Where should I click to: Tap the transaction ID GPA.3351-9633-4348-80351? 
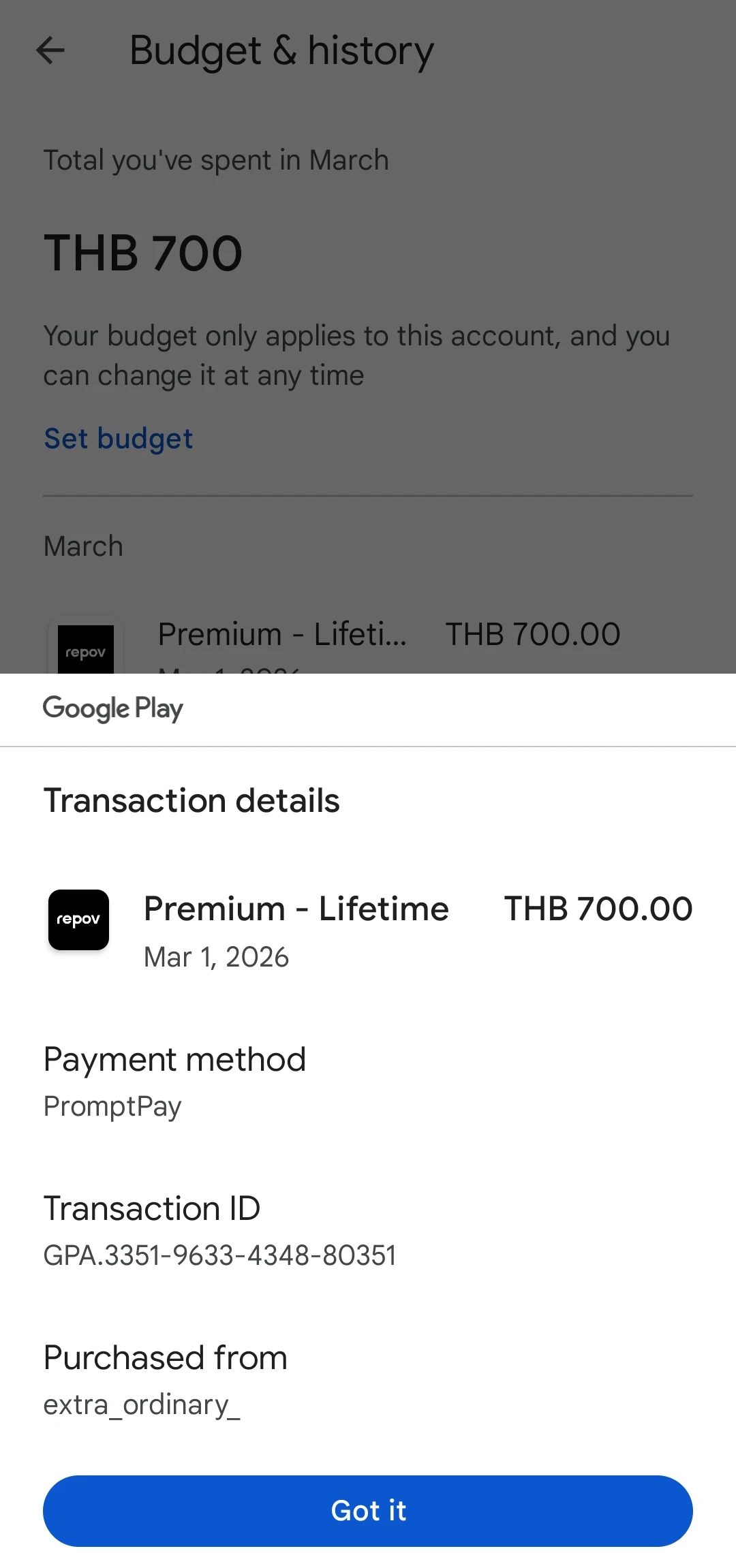(219, 1255)
